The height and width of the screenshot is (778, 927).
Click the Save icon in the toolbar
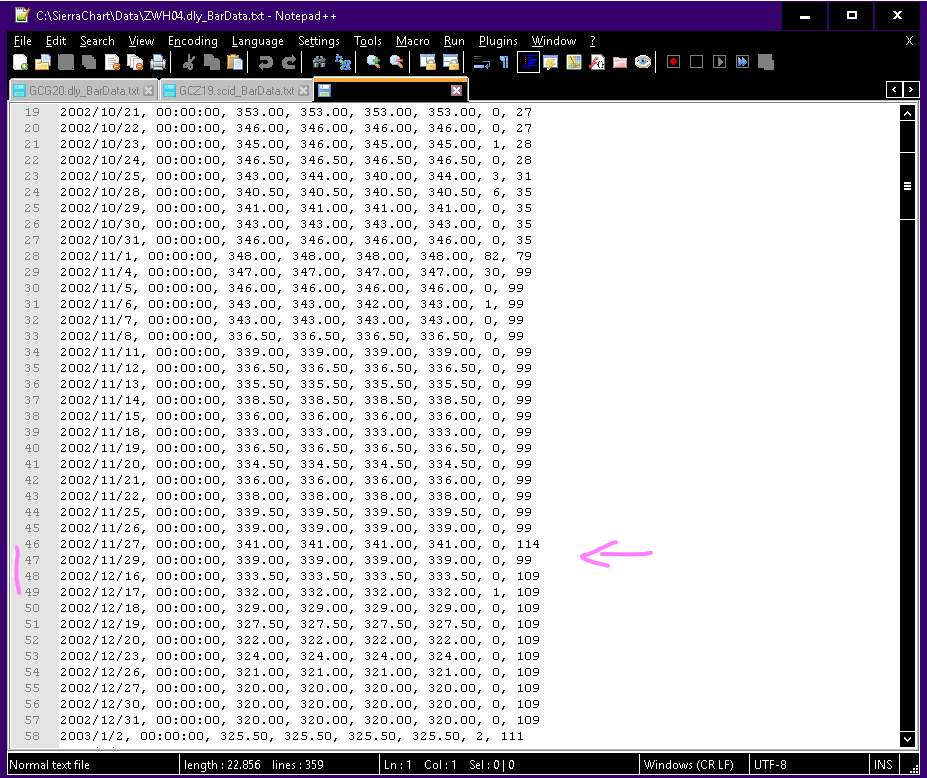pyautogui.click(x=66, y=62)
